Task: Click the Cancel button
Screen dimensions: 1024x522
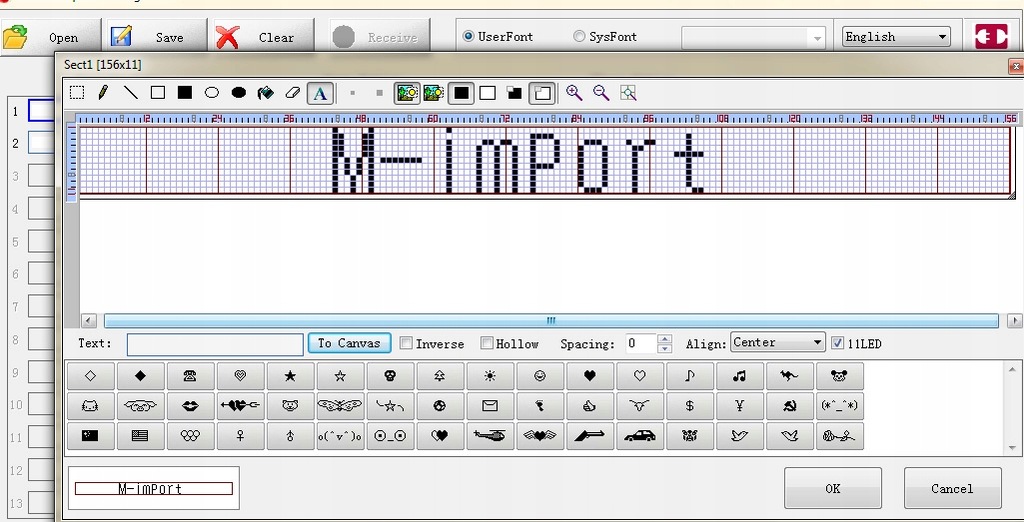Action: pos(952,488)
